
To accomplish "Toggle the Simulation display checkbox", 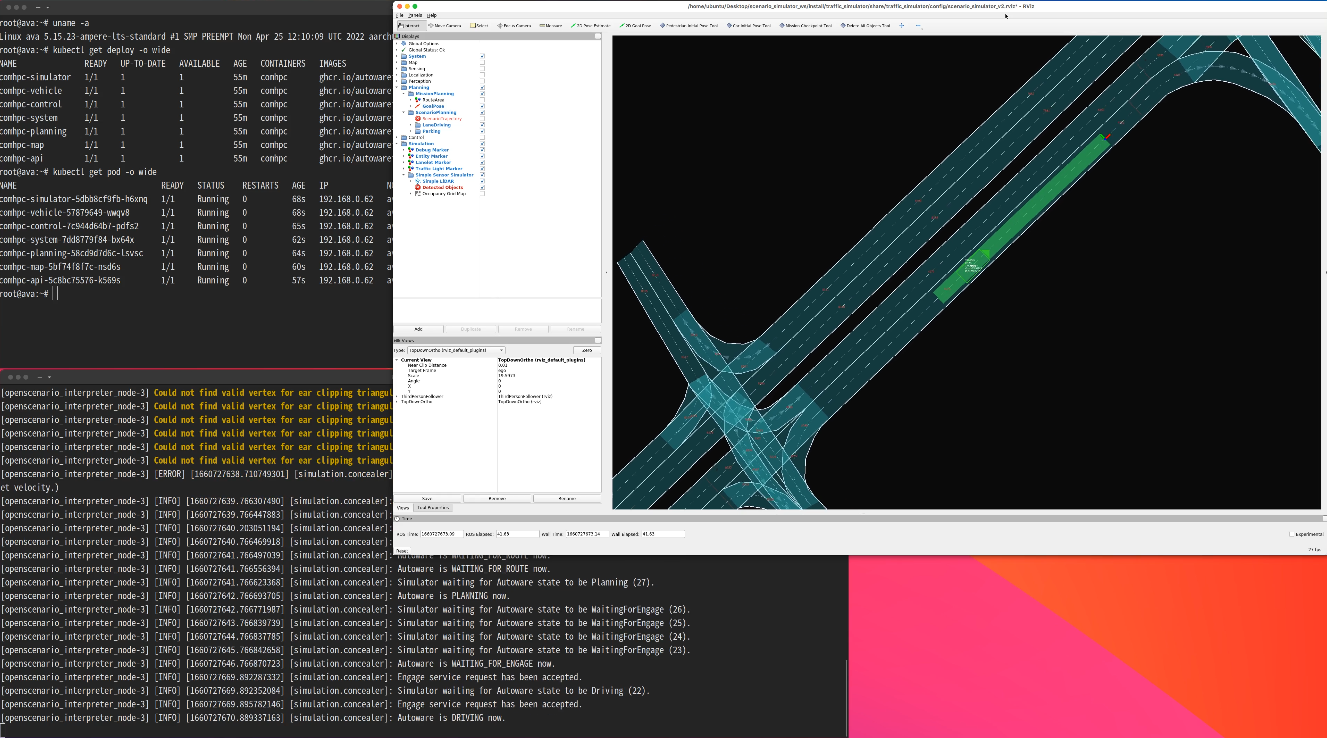I will click(482, 143).
